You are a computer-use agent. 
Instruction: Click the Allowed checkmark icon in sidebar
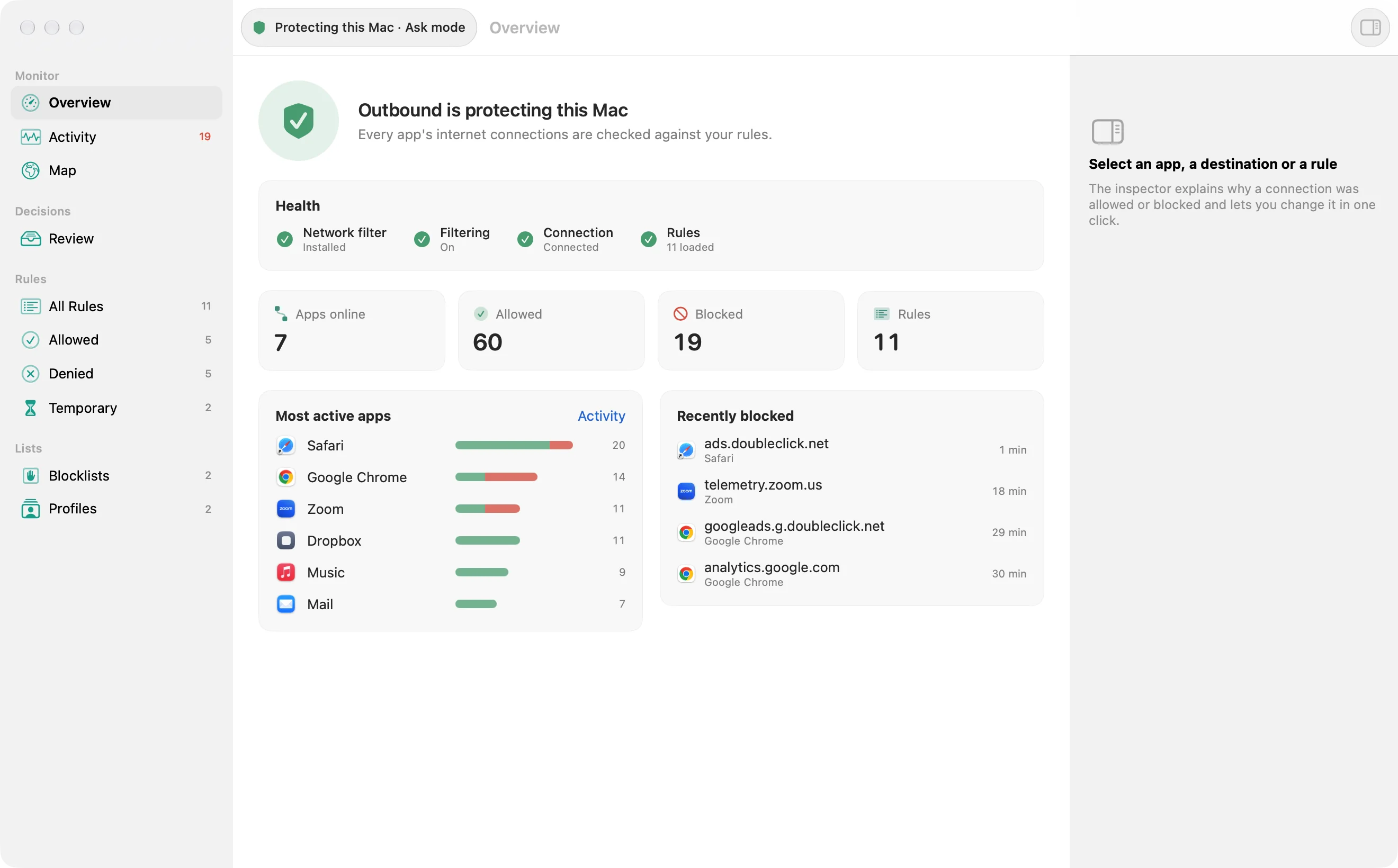[x=30, y=340]
